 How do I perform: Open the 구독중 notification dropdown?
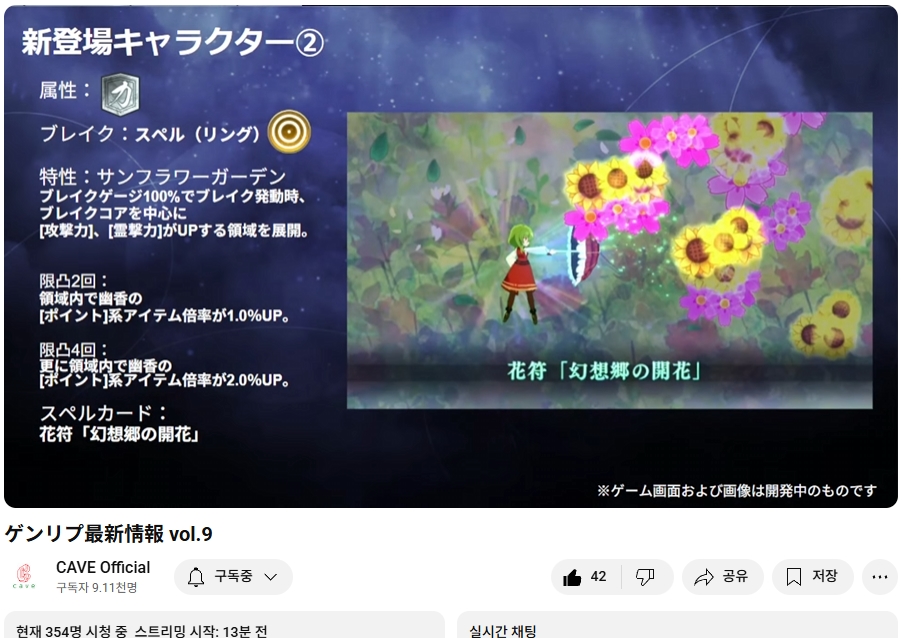point(234,576)
